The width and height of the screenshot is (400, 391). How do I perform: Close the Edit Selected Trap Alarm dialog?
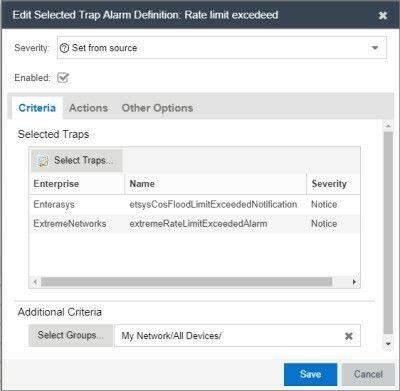click(x=383, y=15)
